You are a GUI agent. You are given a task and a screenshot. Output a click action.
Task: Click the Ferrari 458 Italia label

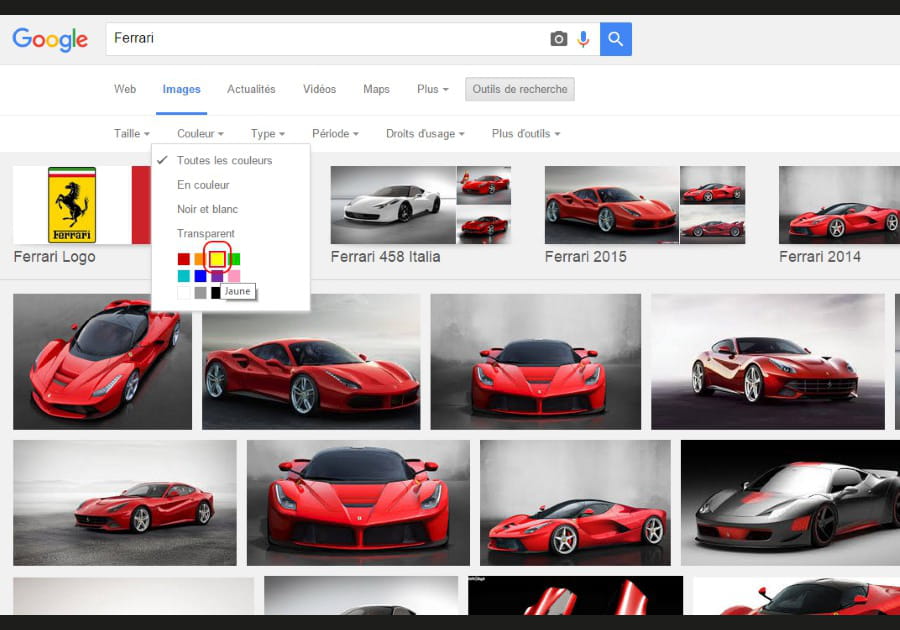pos(386,256)
